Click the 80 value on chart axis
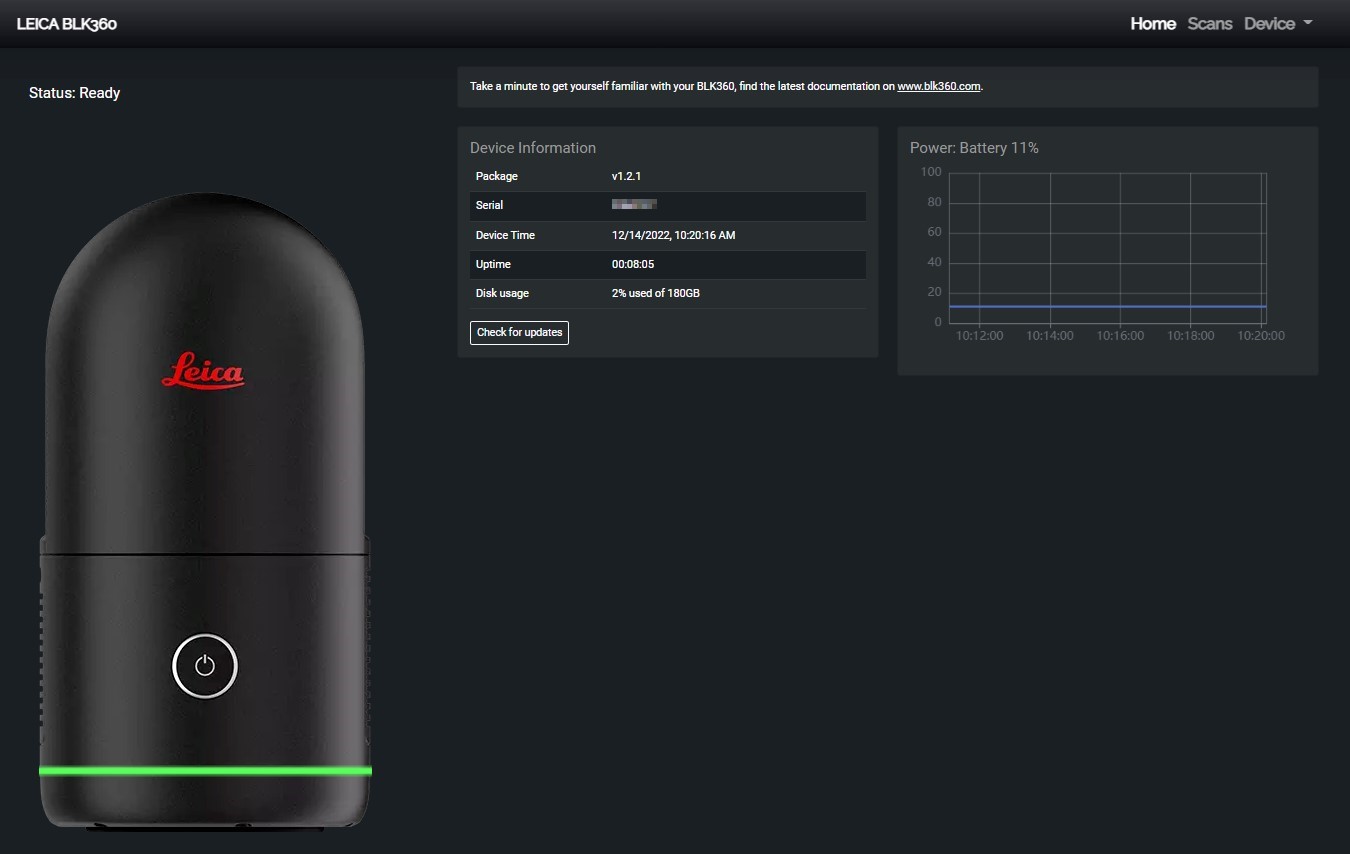The height and width of the screenshot is (854, 1350). tap(934, 202)
